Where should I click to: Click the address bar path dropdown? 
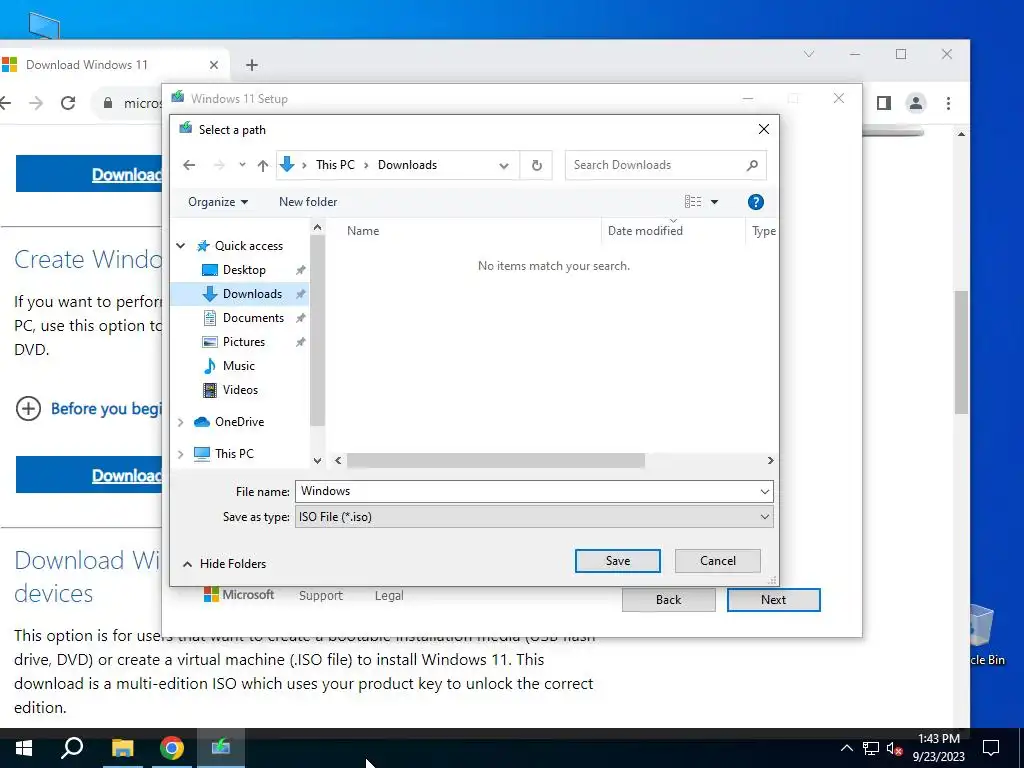point(504,165)
